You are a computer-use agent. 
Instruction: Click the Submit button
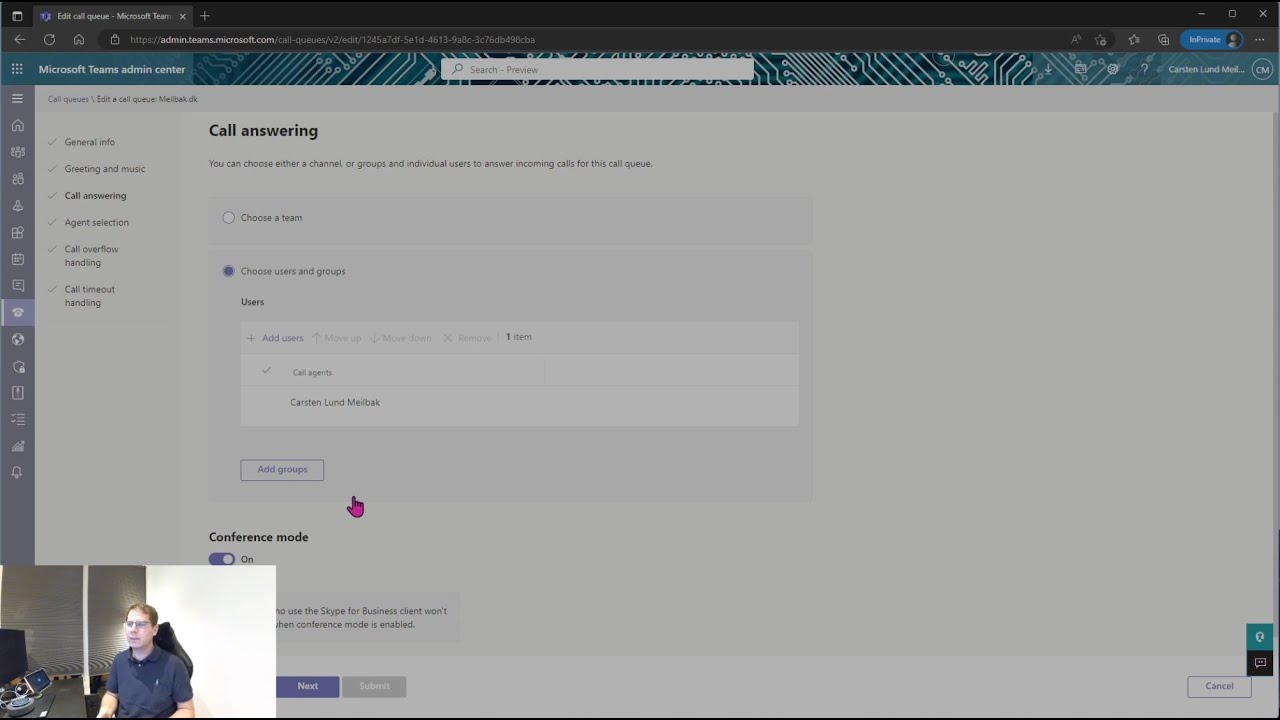[375, 686]
